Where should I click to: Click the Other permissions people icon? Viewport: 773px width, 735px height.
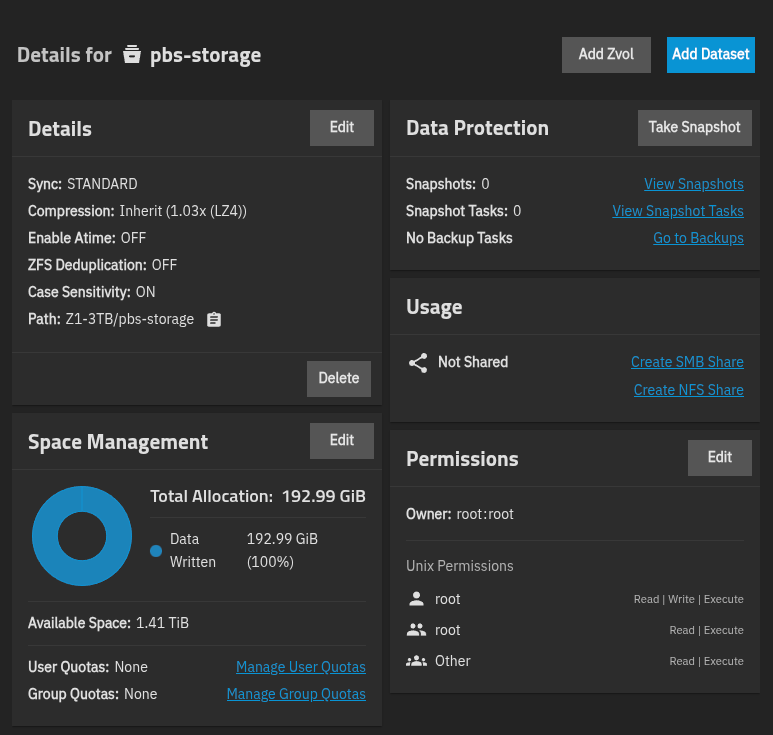point(417,661)
